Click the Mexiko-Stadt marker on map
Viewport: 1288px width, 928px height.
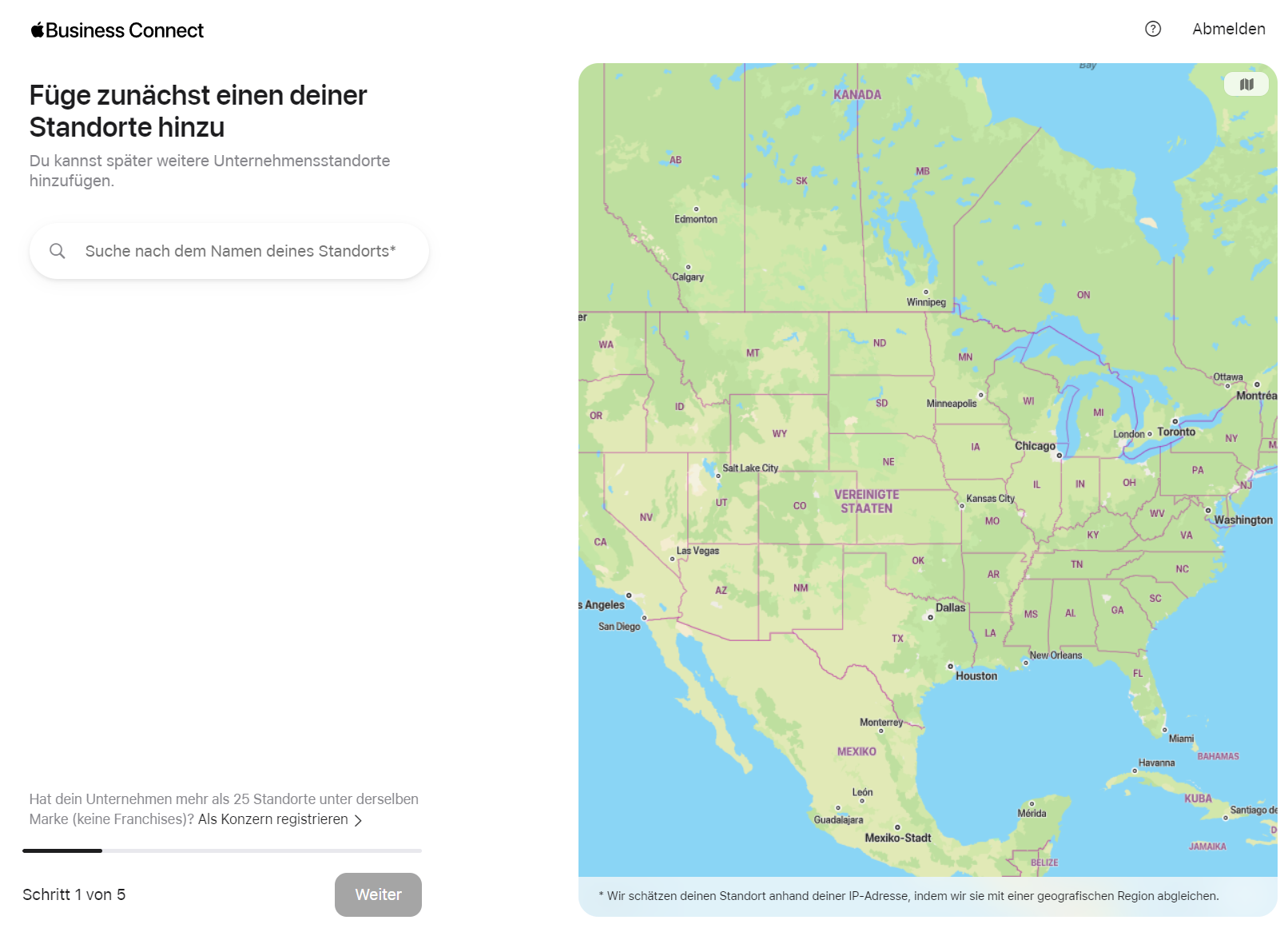(897, 827)
